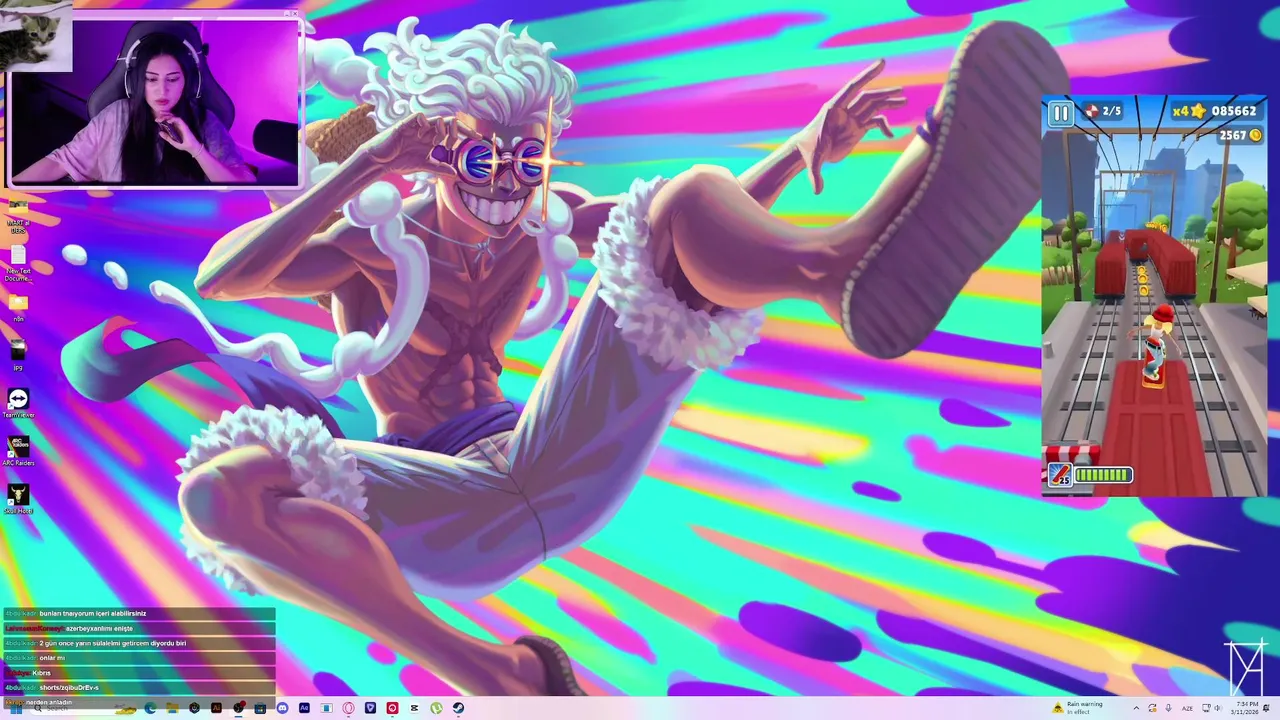Viewport: 1280px width, 720px height.
Task: Open uTorrent from the taskbar
Action: (436, 708)
